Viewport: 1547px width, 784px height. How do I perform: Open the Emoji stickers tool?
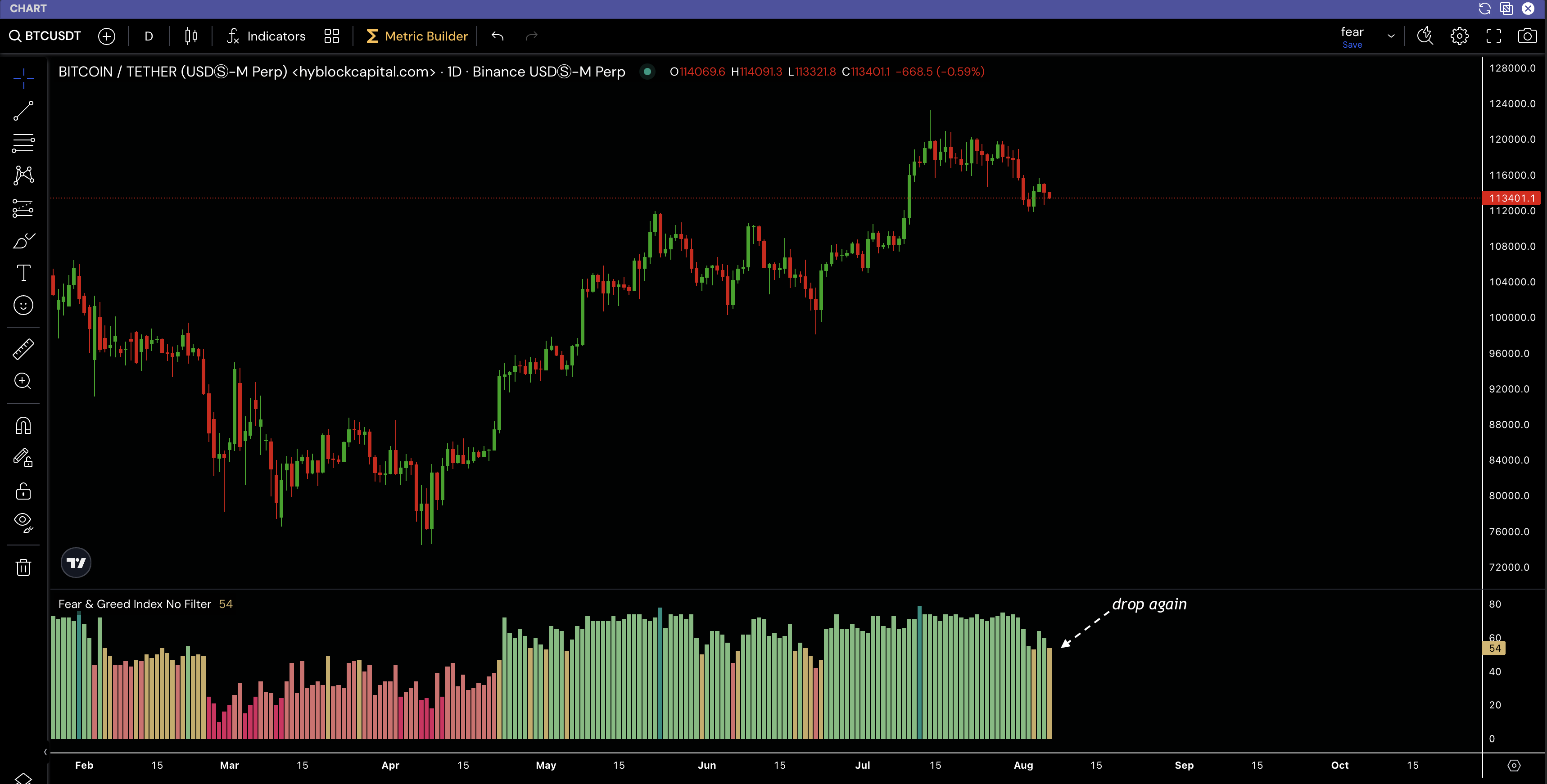tap(23, 305)
